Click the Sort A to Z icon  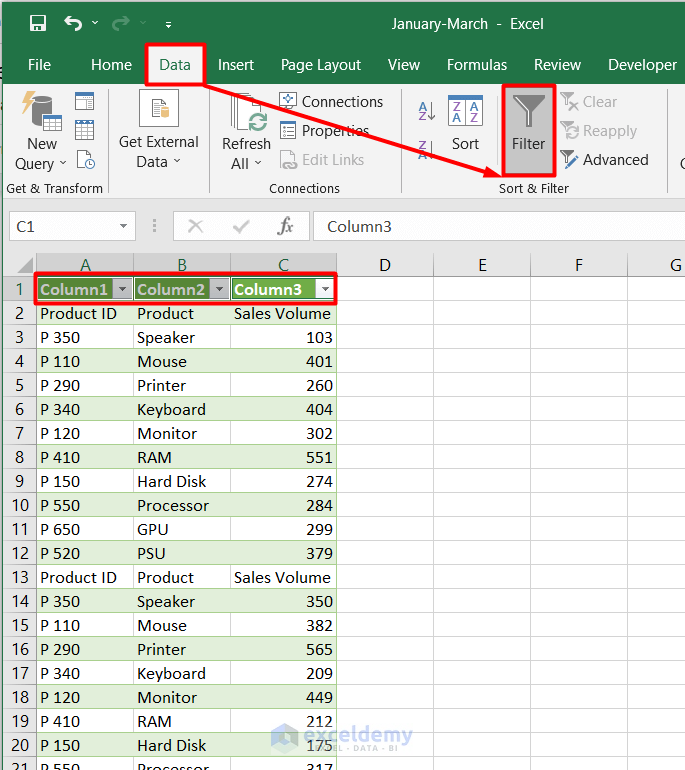[x=426, y=112]
